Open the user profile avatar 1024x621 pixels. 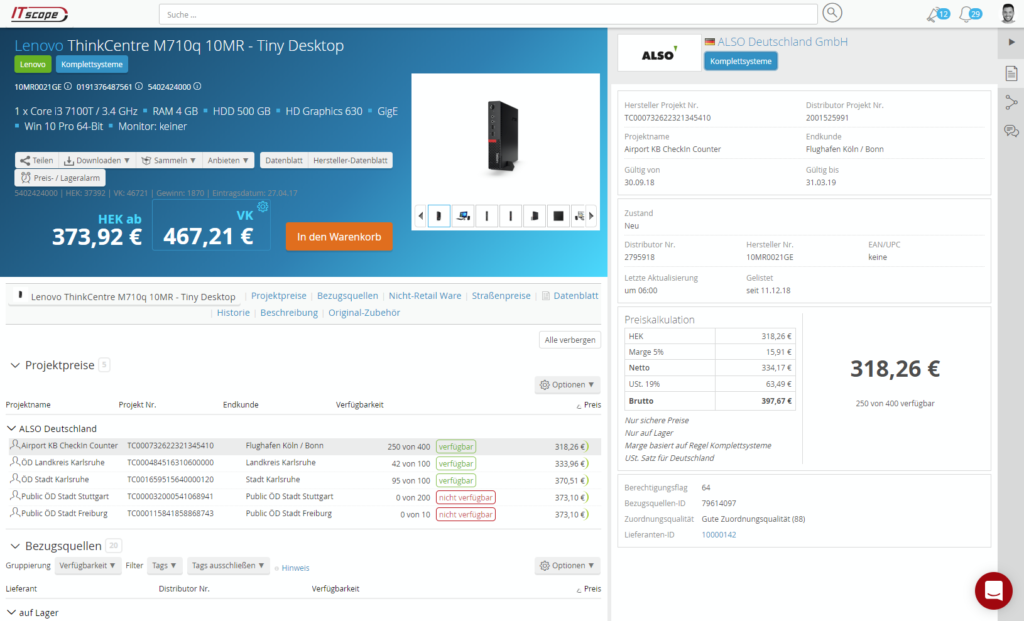[1008, 13]
